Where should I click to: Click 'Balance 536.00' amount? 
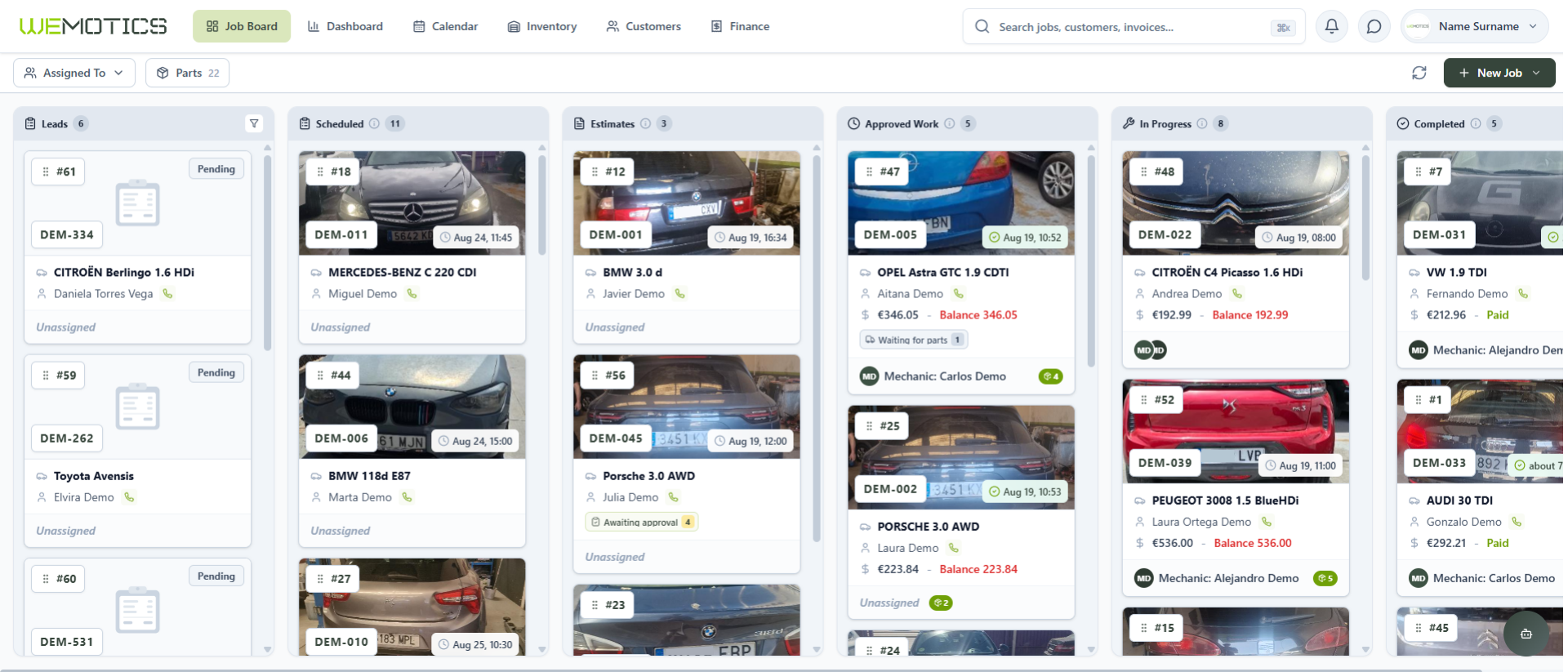point(1252,543)
